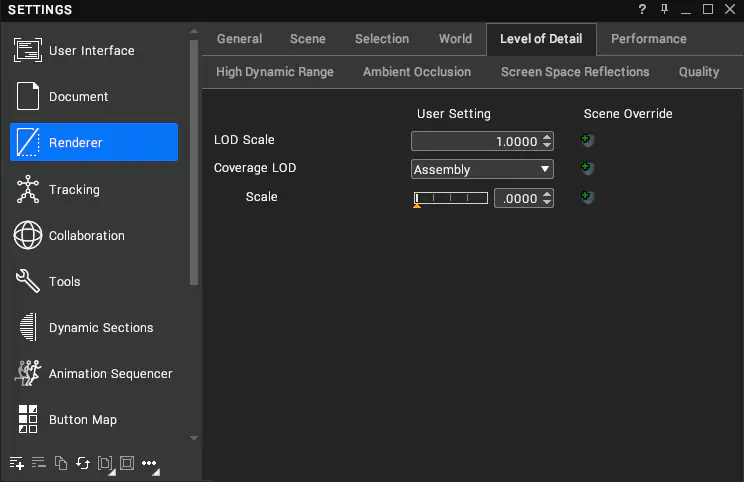744x482 pixels.
Task: Switch to the World tab
Action: 456,39
